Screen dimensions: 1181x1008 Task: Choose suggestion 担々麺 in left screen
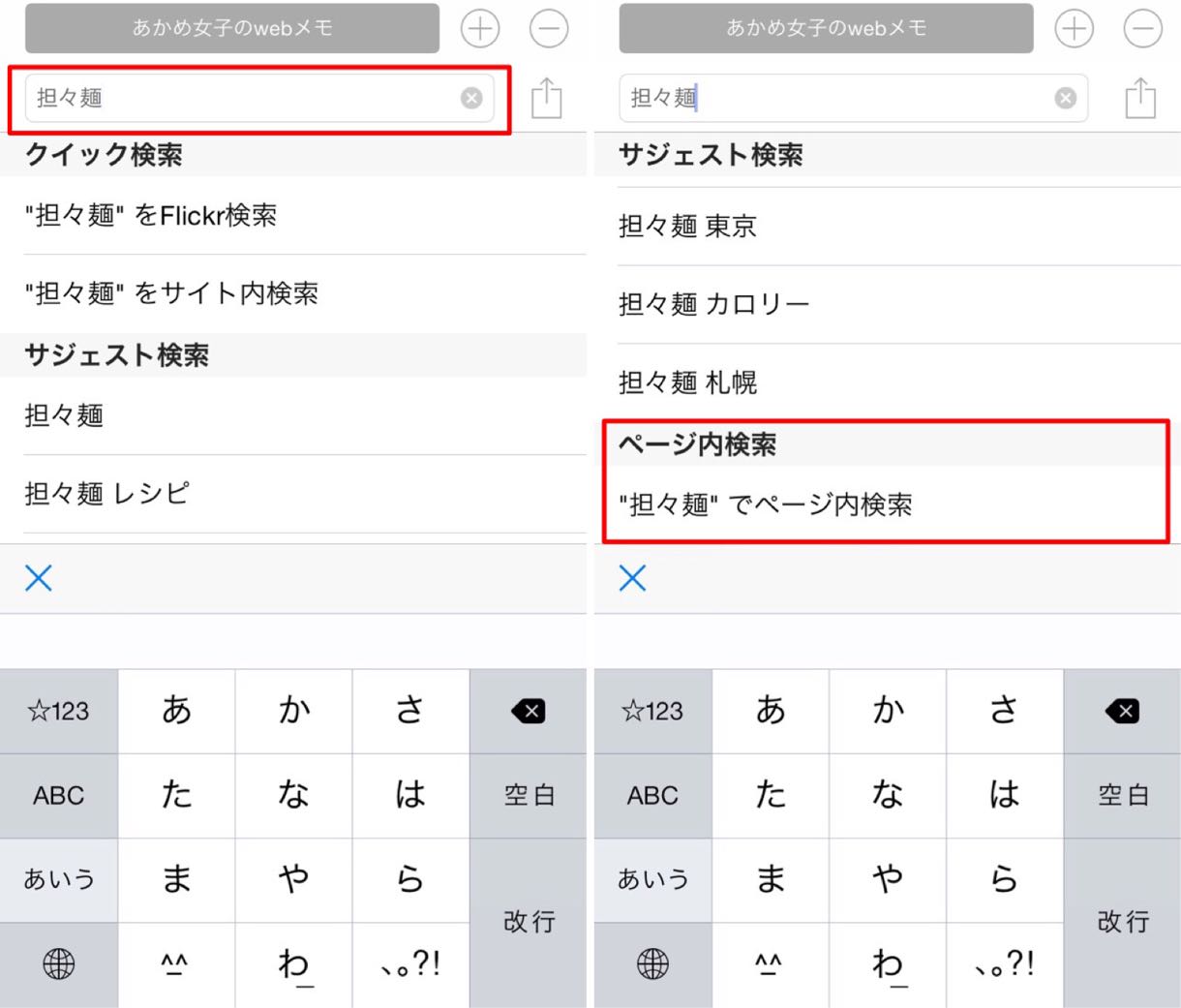(x=293, y=415)
